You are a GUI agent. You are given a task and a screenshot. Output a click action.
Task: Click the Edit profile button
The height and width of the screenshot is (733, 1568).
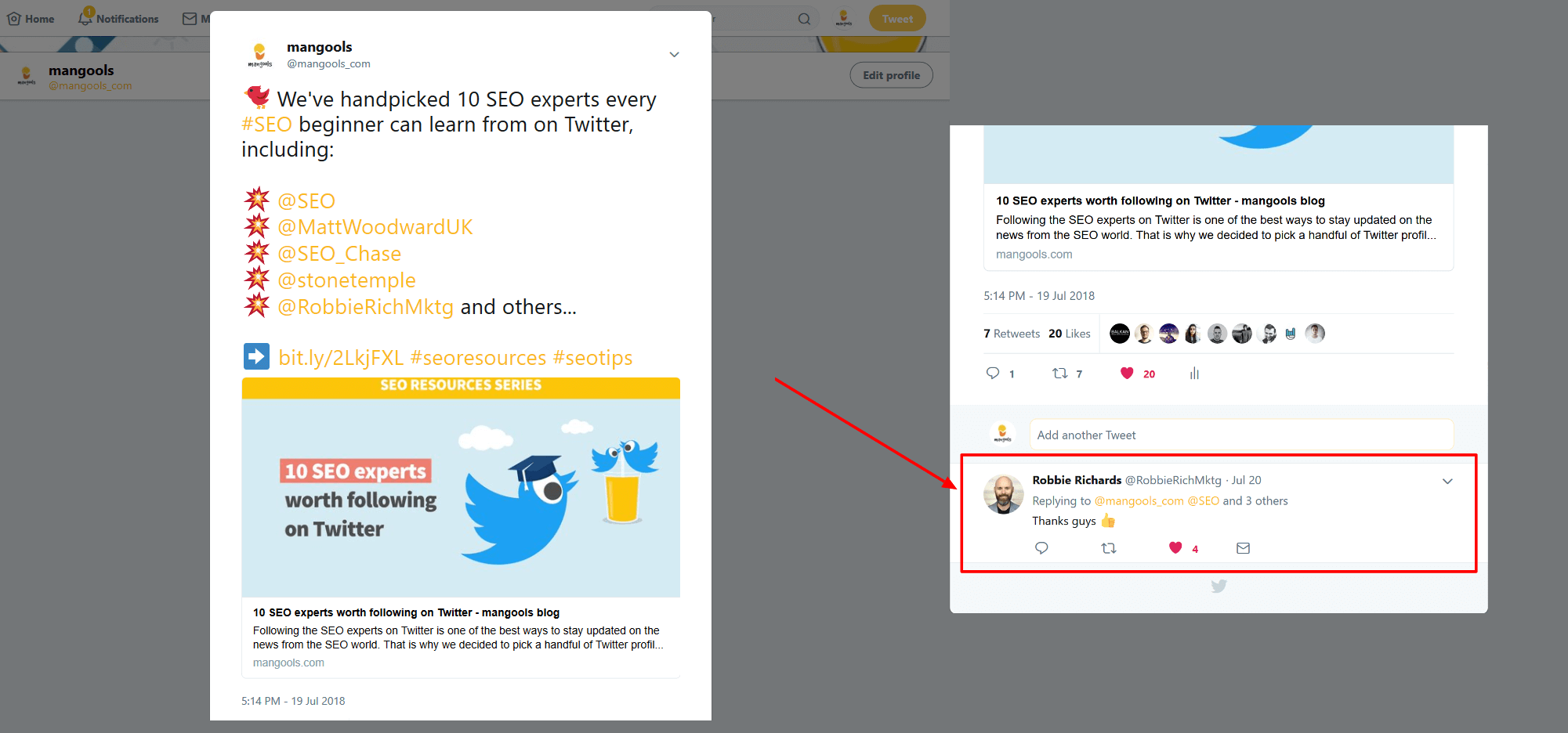click(x=891, y=75)
